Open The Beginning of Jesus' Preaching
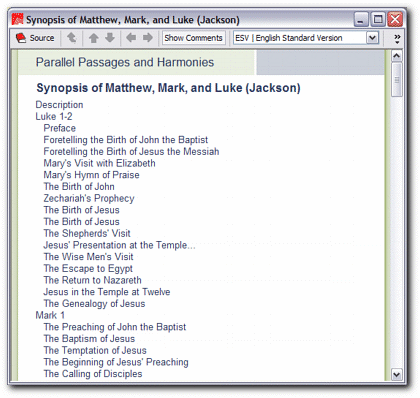Screen dimensions: 420x398 pos(116,362)
